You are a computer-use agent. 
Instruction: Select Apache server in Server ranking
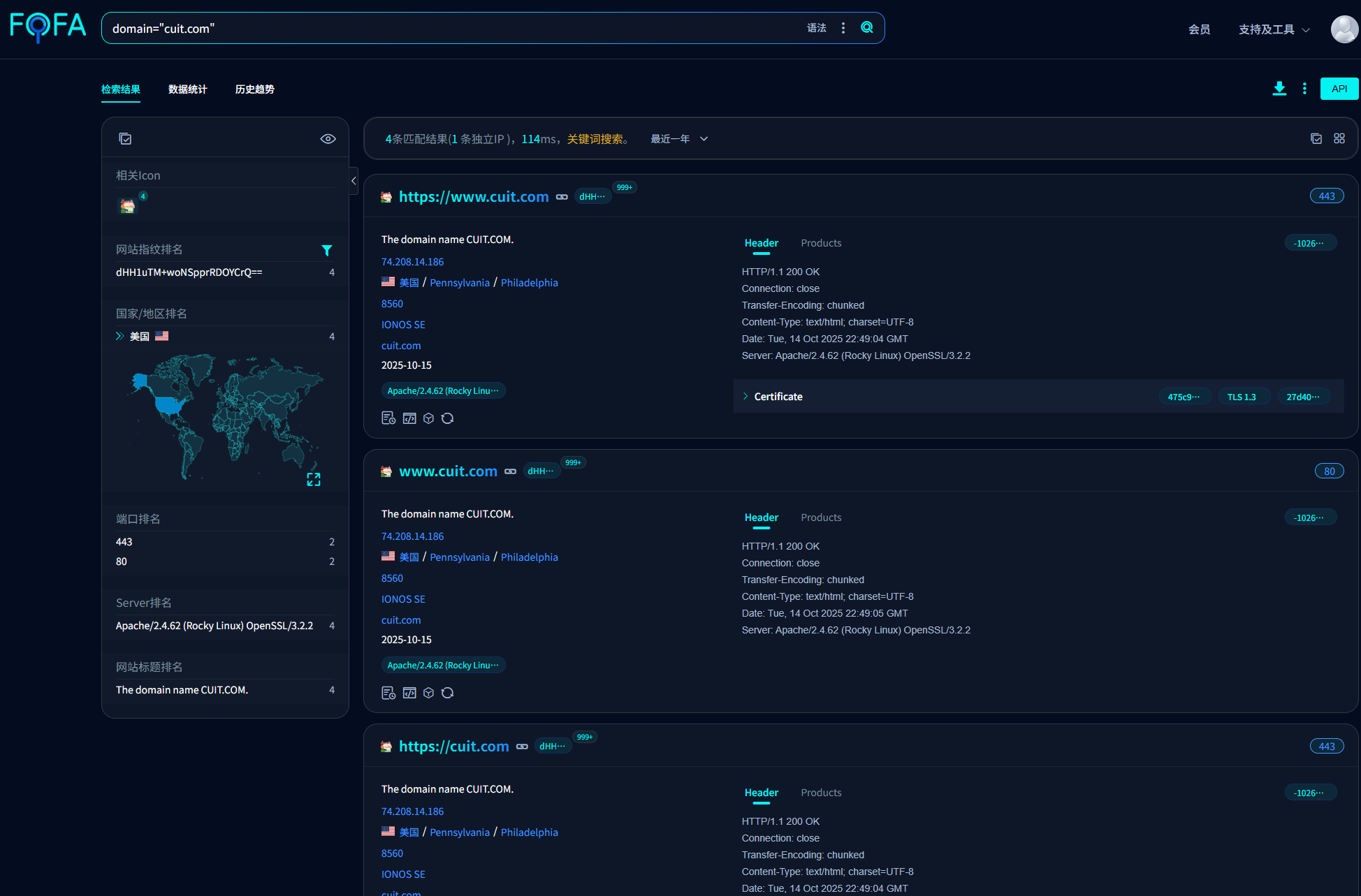pos(225,626)
